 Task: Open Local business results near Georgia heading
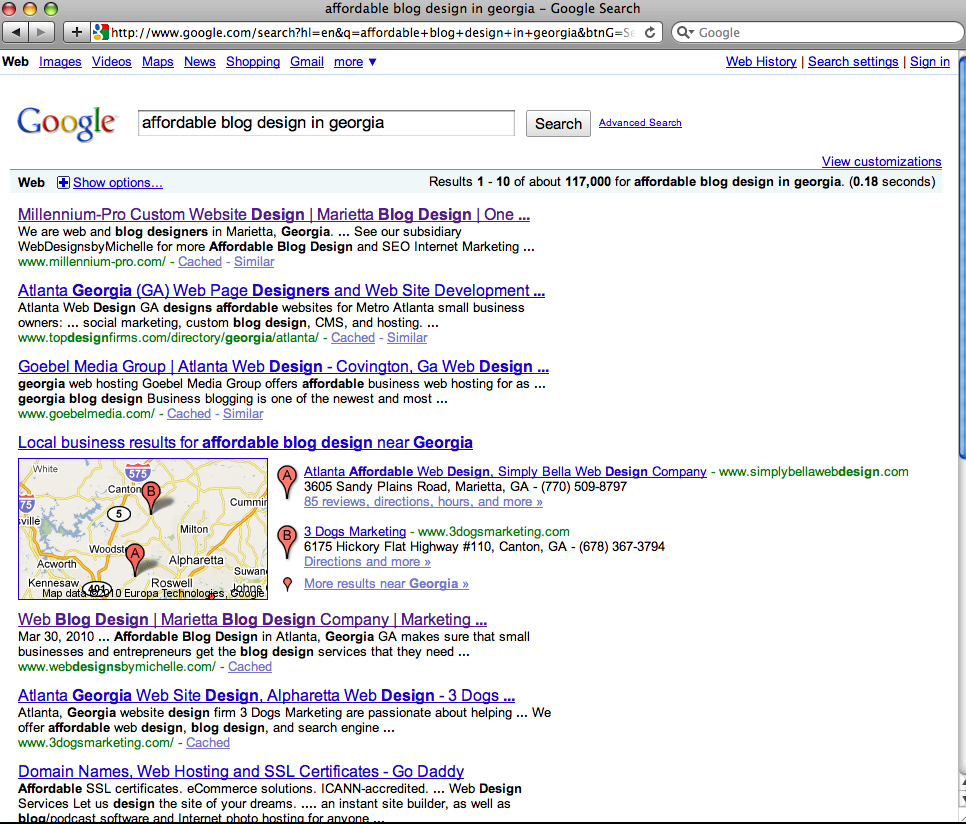(245, 442)
